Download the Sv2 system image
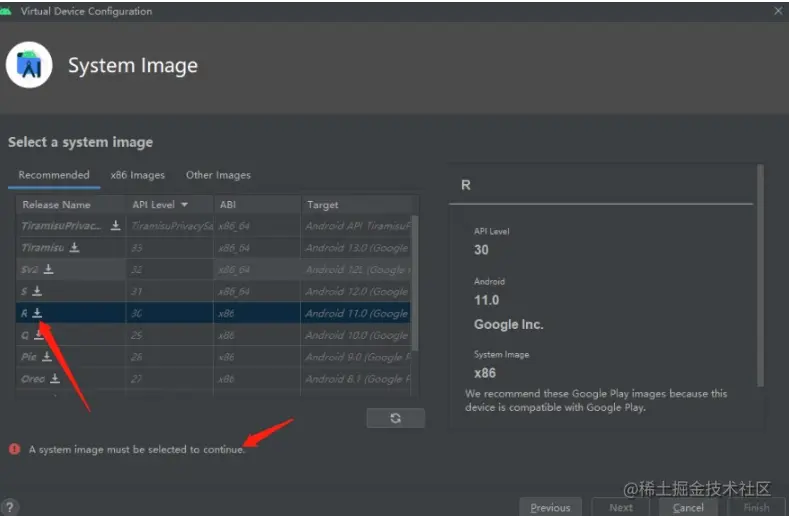This screenshot has height=516, width=789. 48,269
